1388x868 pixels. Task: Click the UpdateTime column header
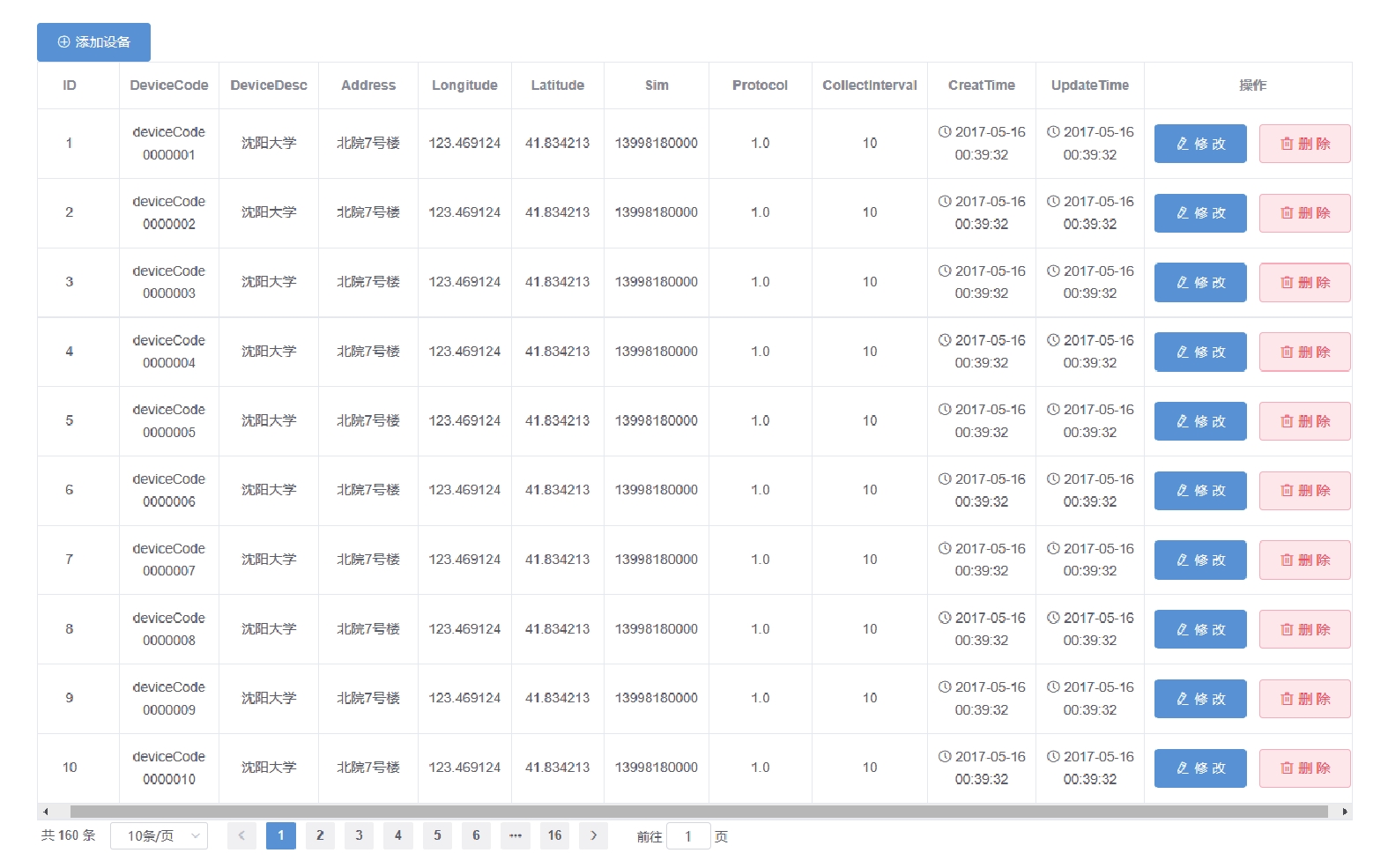point(1090,85)
